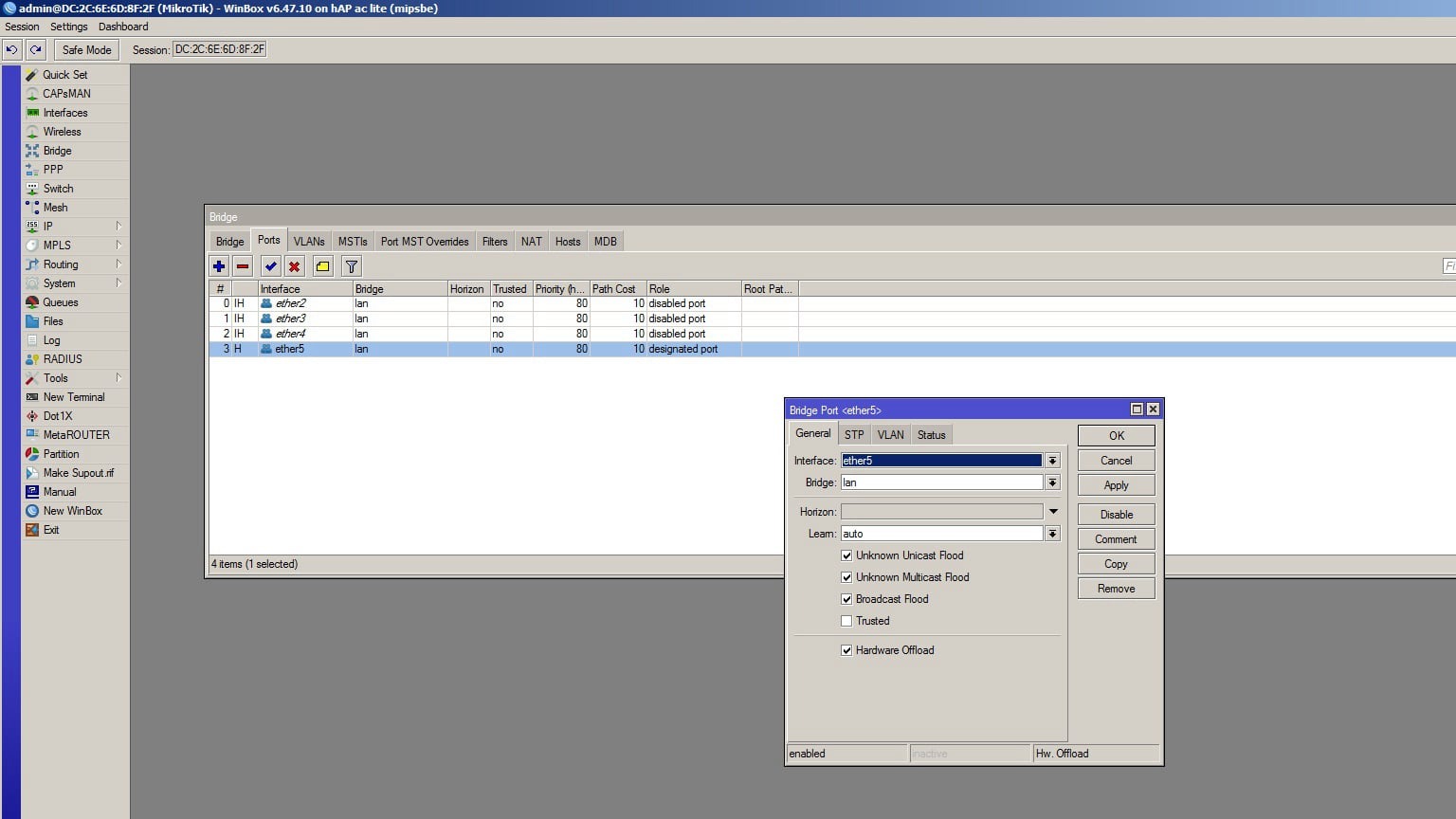Open the Learn dropdown set to auto
The height and width of the screenshot is (819, 1456).
coord(1052,534)
